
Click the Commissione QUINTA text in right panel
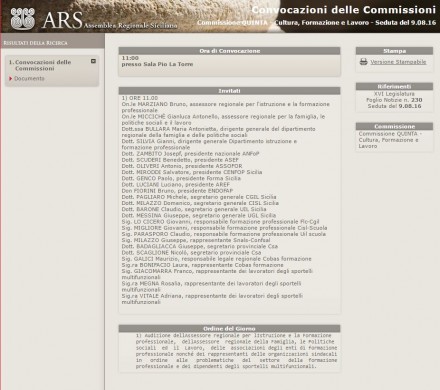click(x=390, y=140)
